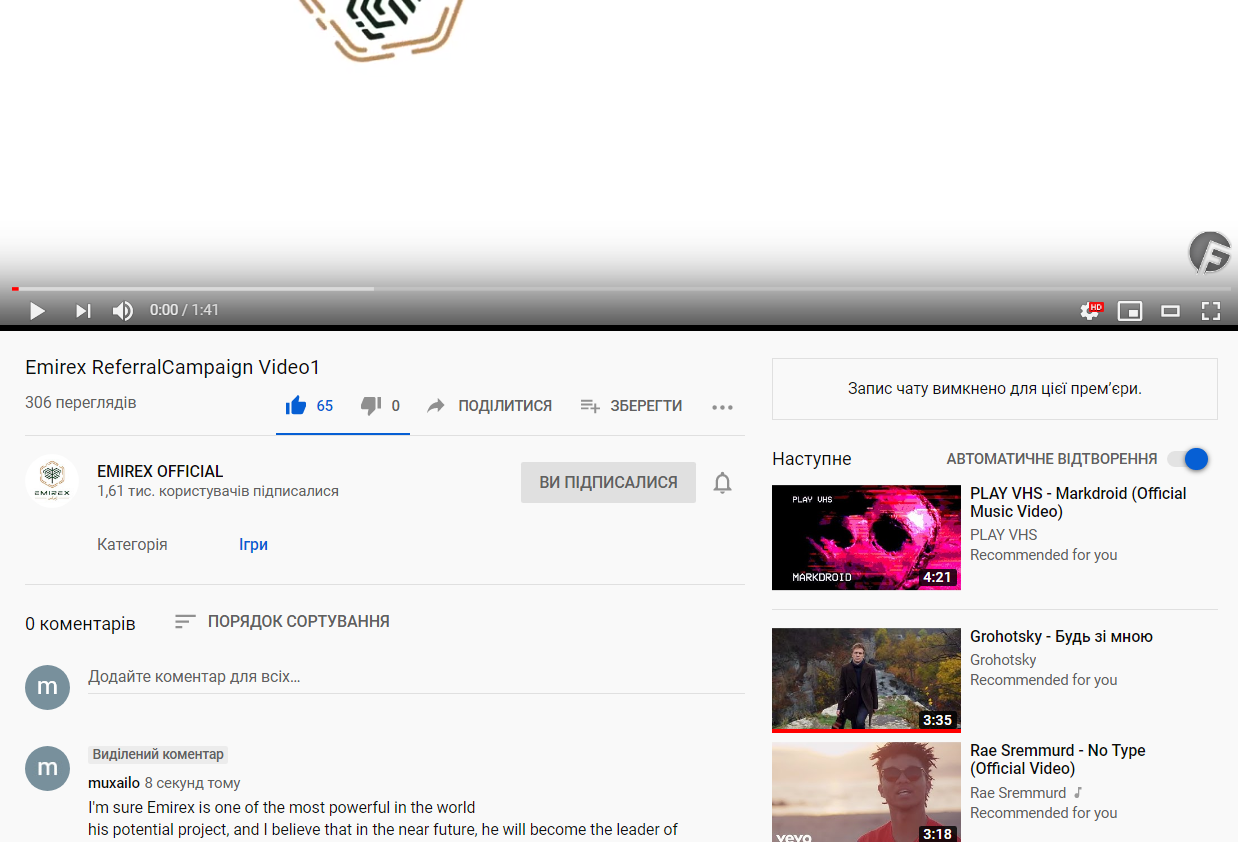Click the ВИ ПІДПИСАЛИСЯ subscribed button
This screenshot has height=842, width=1238.
(x=608, y=482)
